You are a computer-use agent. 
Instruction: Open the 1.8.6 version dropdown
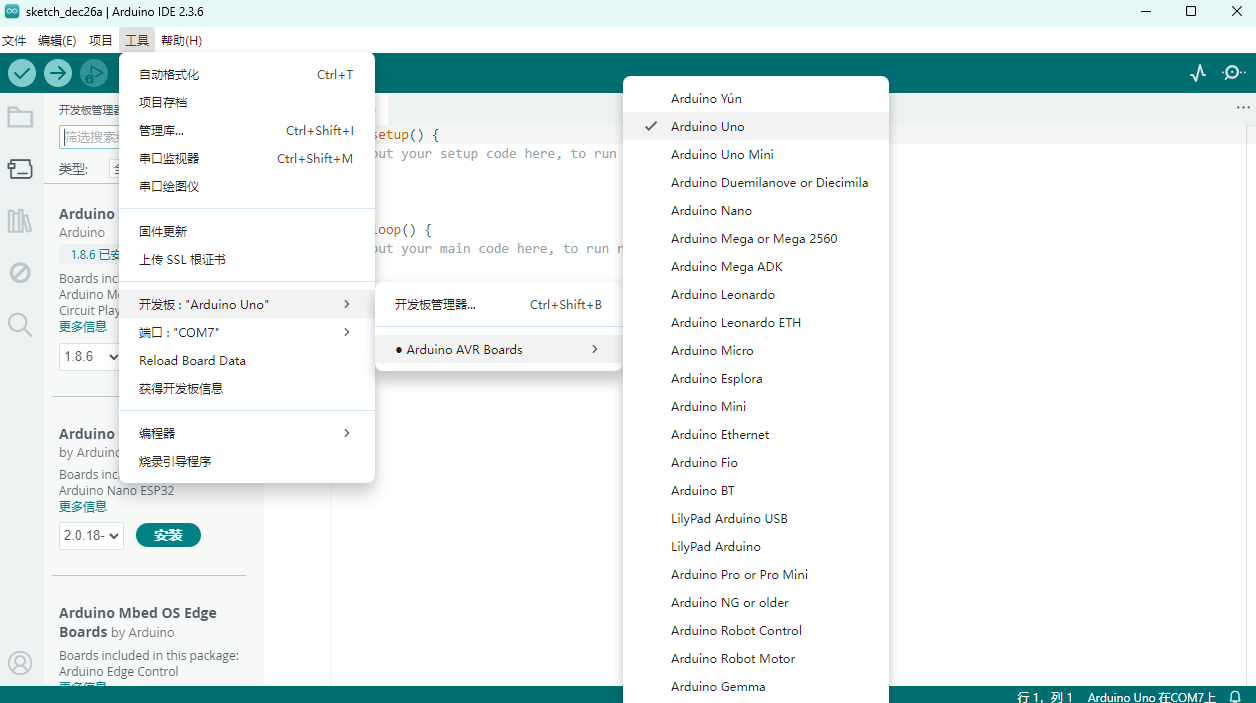point(89,356)
